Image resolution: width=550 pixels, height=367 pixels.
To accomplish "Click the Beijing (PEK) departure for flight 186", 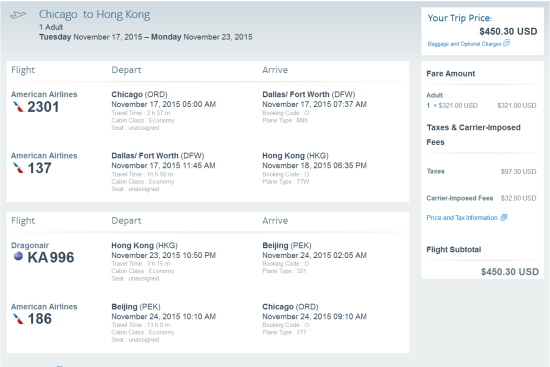I will tap(136, 307).
